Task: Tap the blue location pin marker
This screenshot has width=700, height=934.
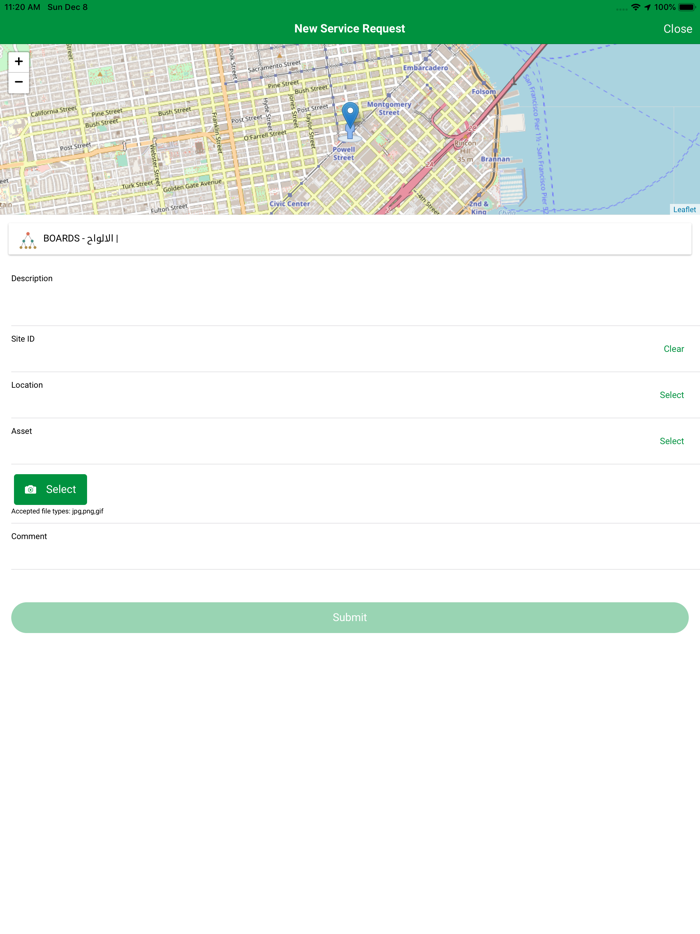Action: [x=350, y=118]
